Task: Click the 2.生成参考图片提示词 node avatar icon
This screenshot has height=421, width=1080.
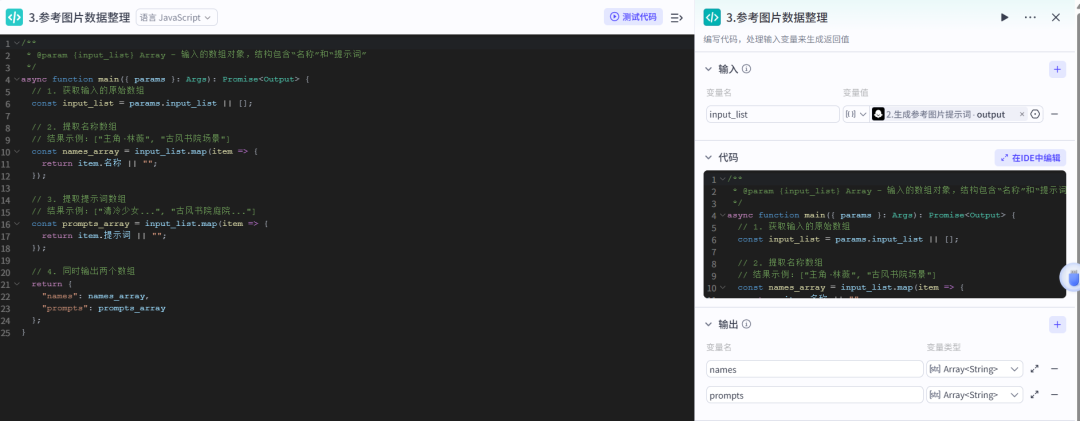Action: [878, 114]
